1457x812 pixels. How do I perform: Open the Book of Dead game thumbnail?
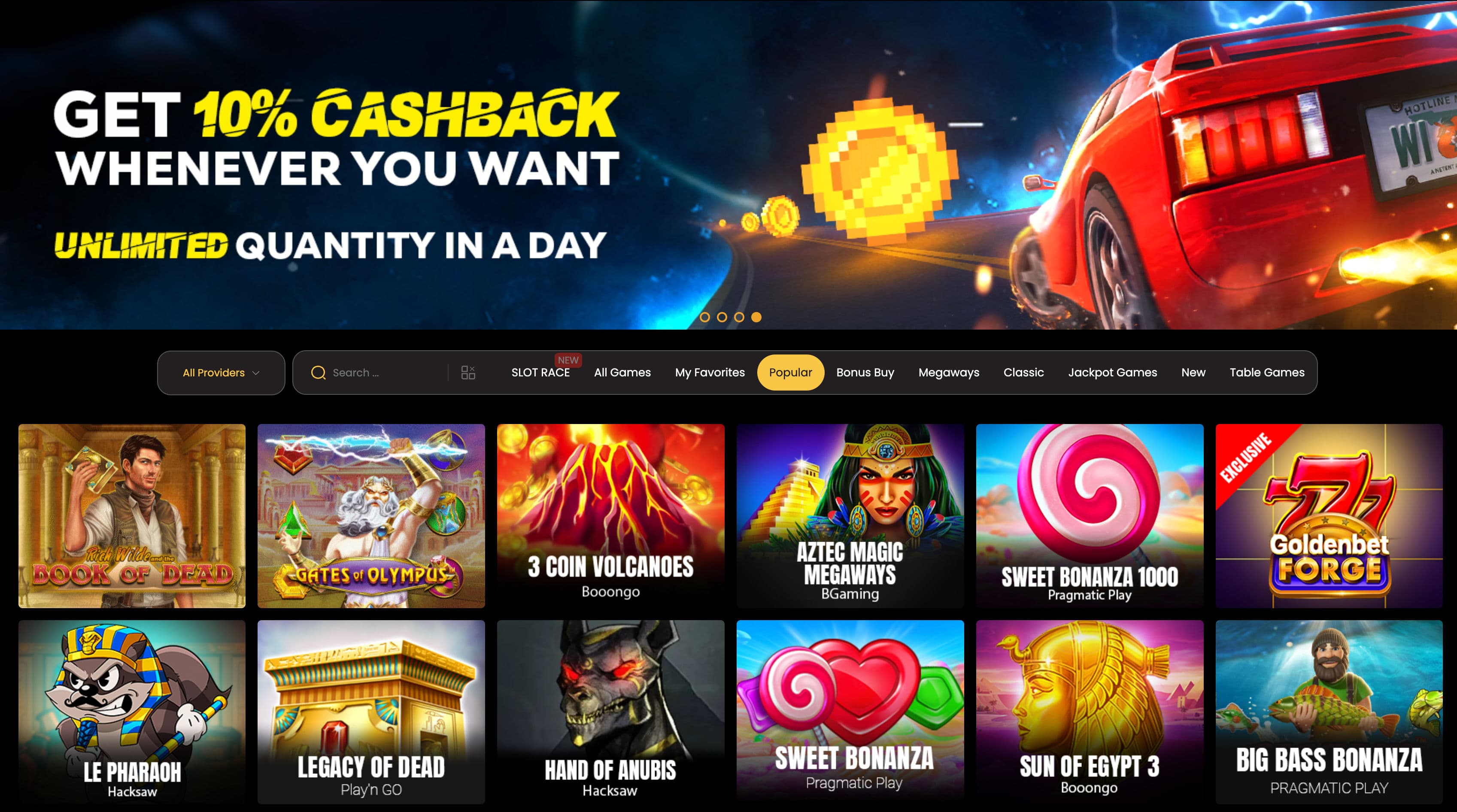point(132,516)
